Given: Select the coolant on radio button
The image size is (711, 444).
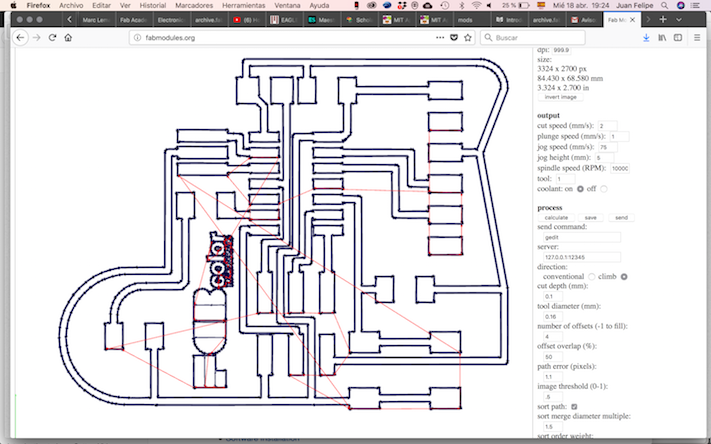Looking at the screenshot, I should click(x=579, y=189).
